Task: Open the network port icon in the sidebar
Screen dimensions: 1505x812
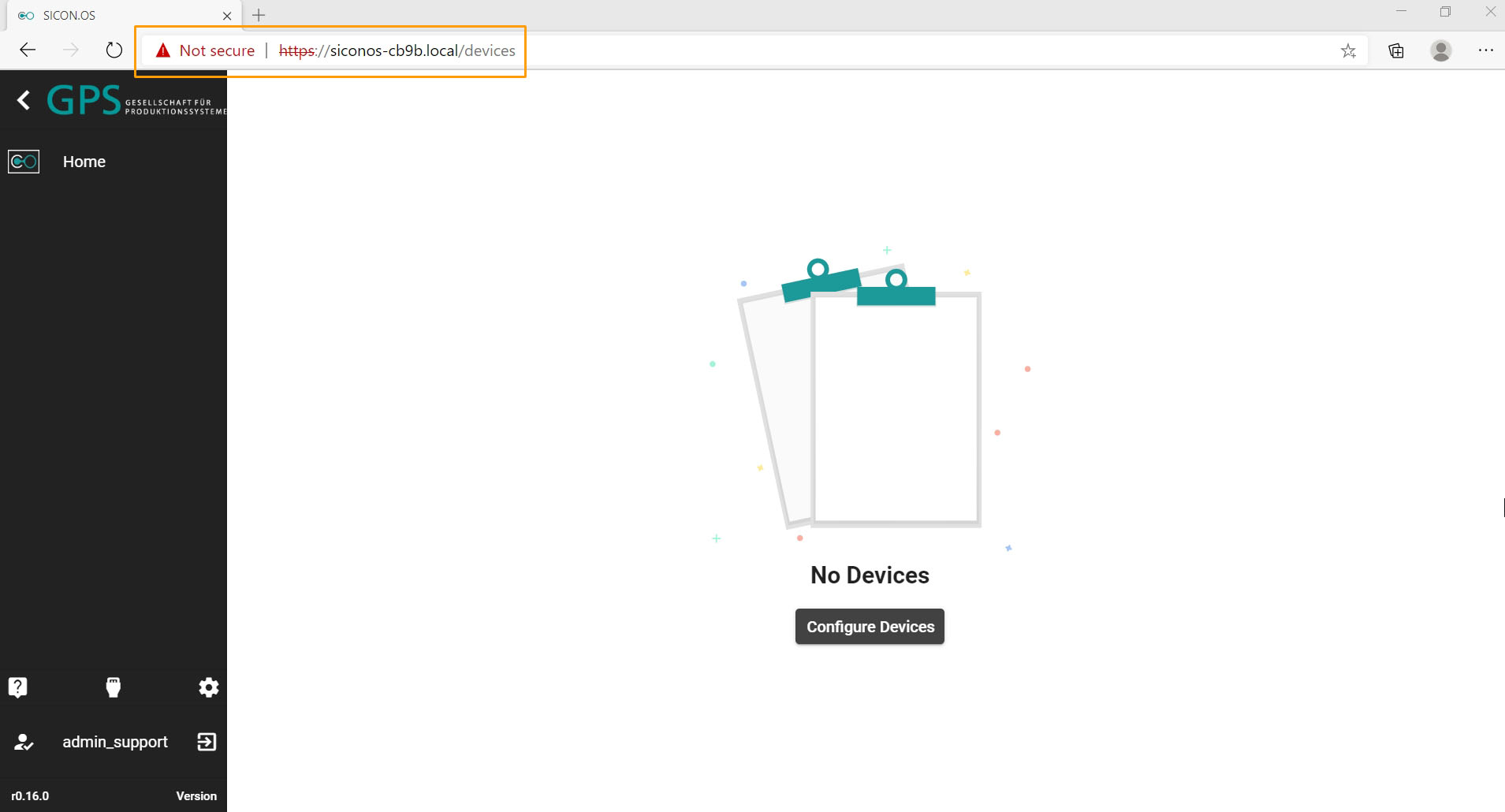Action: pos(114,687)
